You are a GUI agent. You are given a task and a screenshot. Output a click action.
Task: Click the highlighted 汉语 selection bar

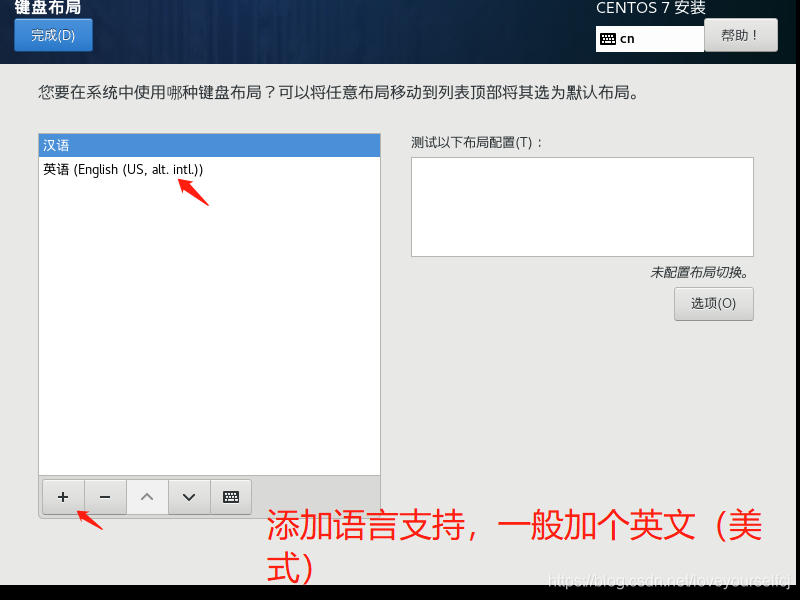coord(210,144)
